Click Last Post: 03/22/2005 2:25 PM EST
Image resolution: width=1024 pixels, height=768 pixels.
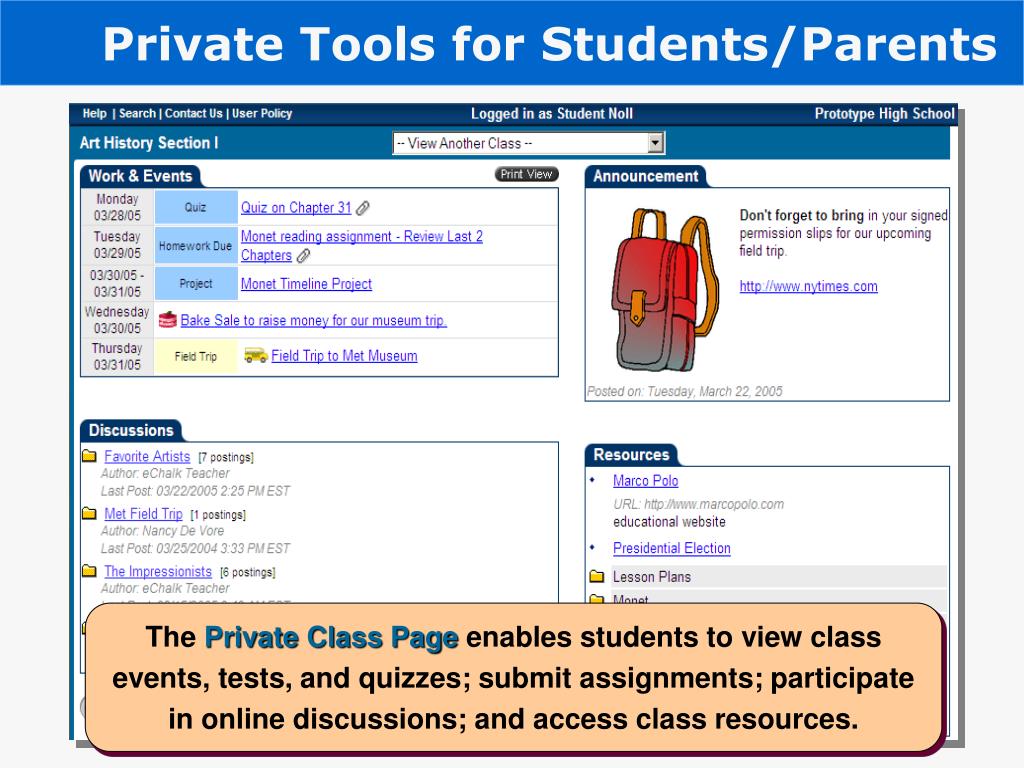(x=195, y=490)
